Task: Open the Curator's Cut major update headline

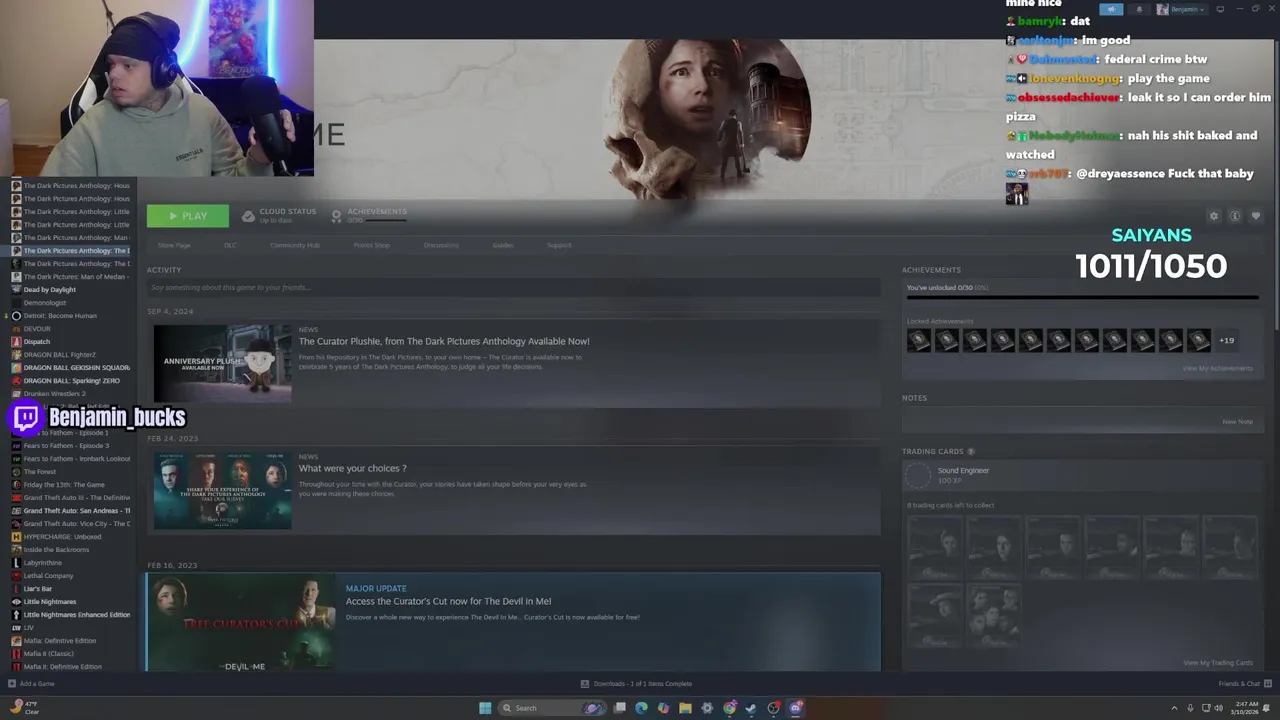Action: click(x=448, y=601)
